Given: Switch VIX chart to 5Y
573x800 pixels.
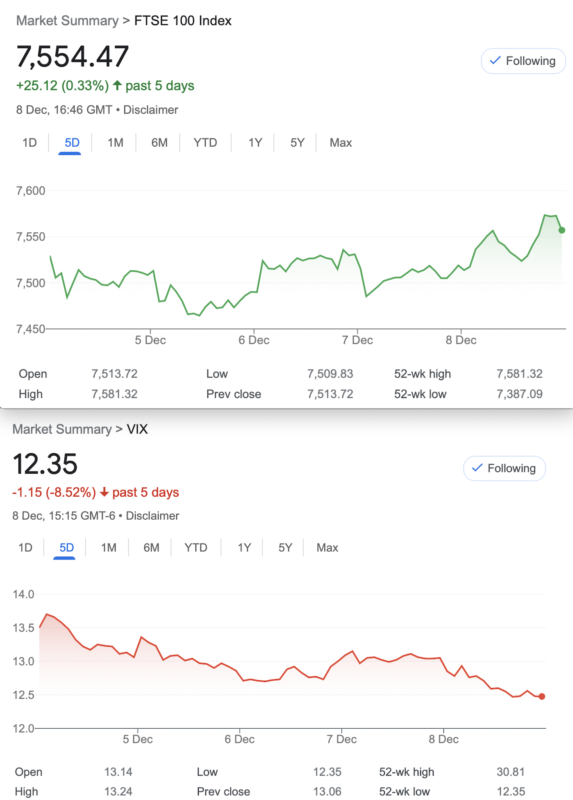Looking at the screenshot, I should tap(285, 548).
